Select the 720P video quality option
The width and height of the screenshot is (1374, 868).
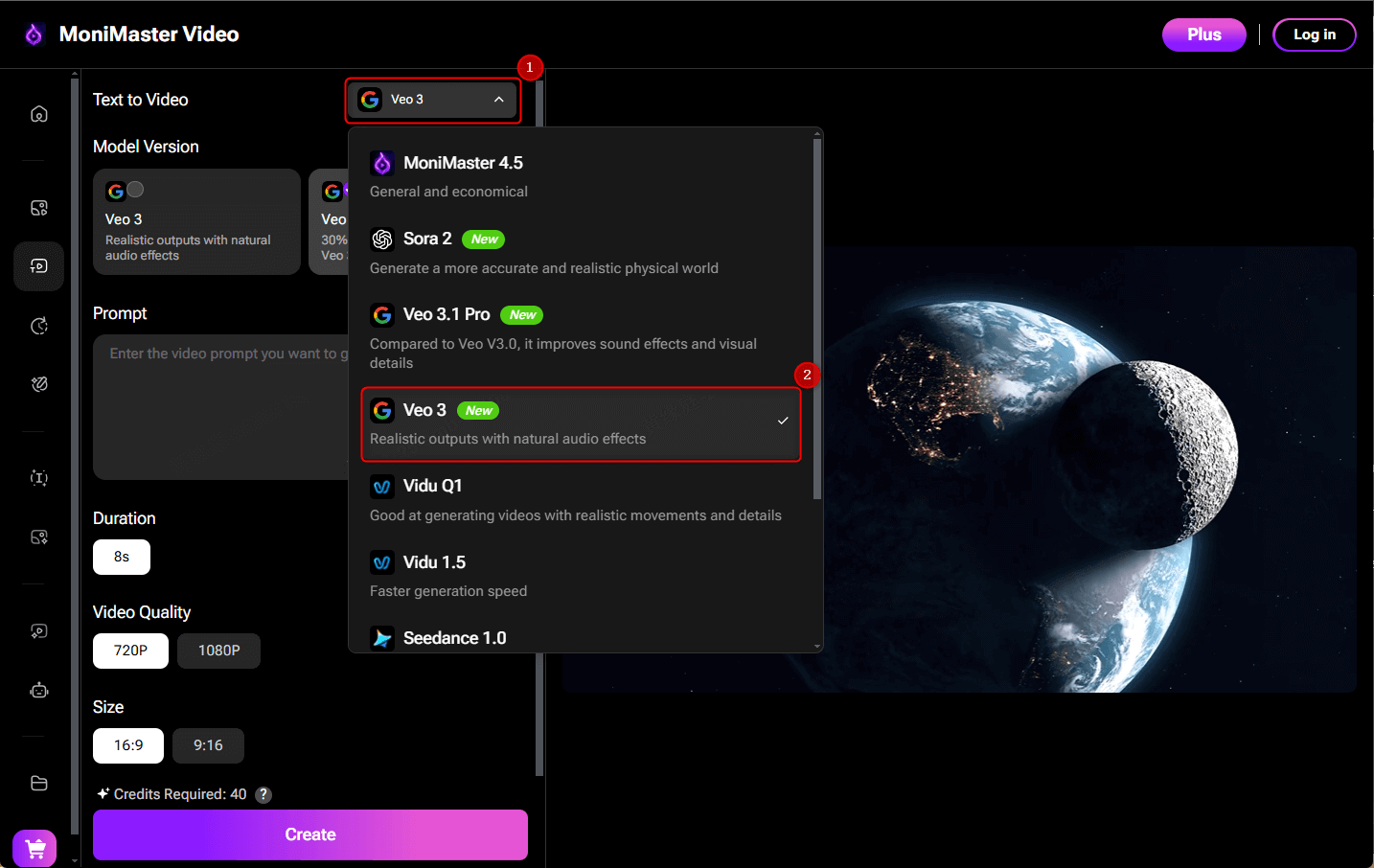click(x=130, y=651)
